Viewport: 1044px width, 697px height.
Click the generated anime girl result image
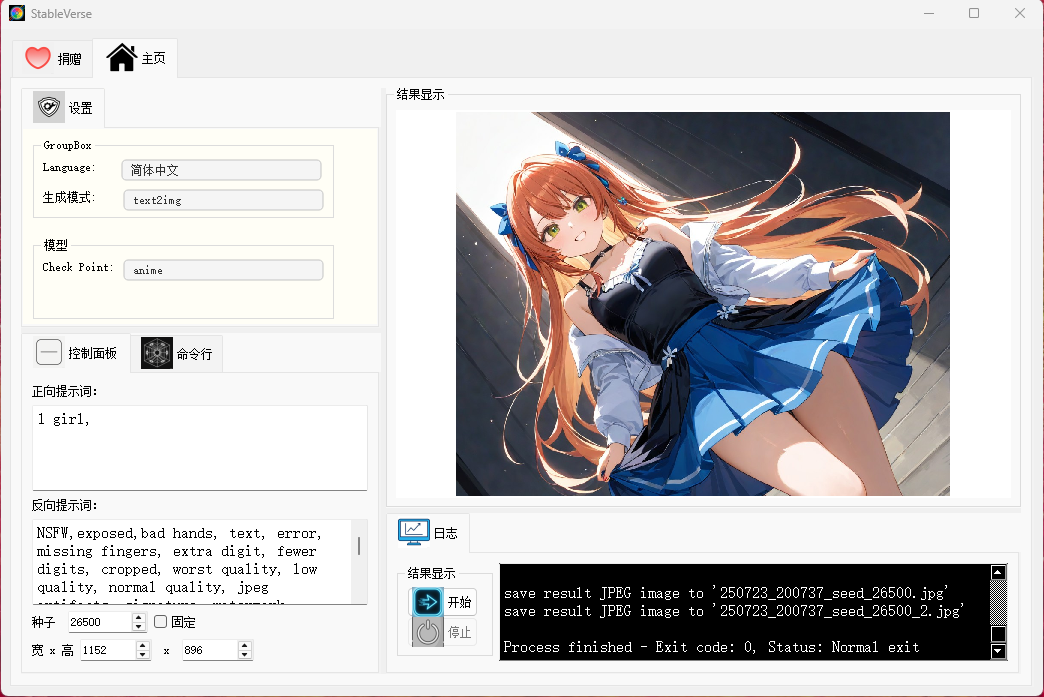(x=702, y=304)
